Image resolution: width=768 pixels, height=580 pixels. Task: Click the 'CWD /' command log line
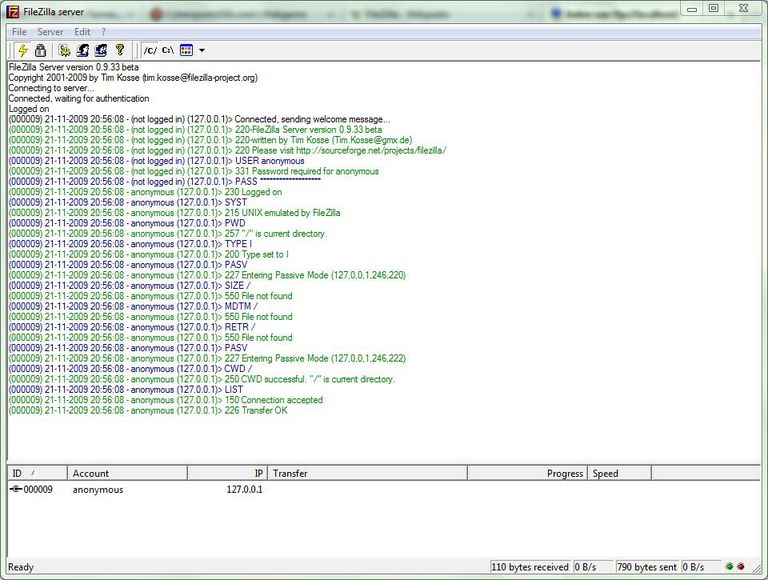pyautogui.click(x=130, y=368)
